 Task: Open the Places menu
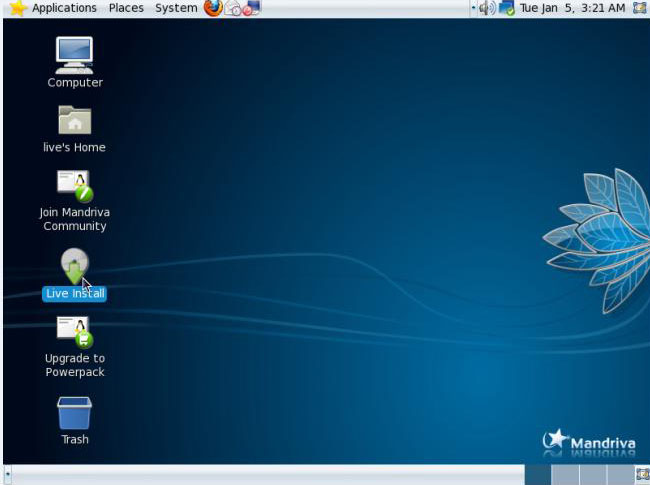[x=126, y=8]
